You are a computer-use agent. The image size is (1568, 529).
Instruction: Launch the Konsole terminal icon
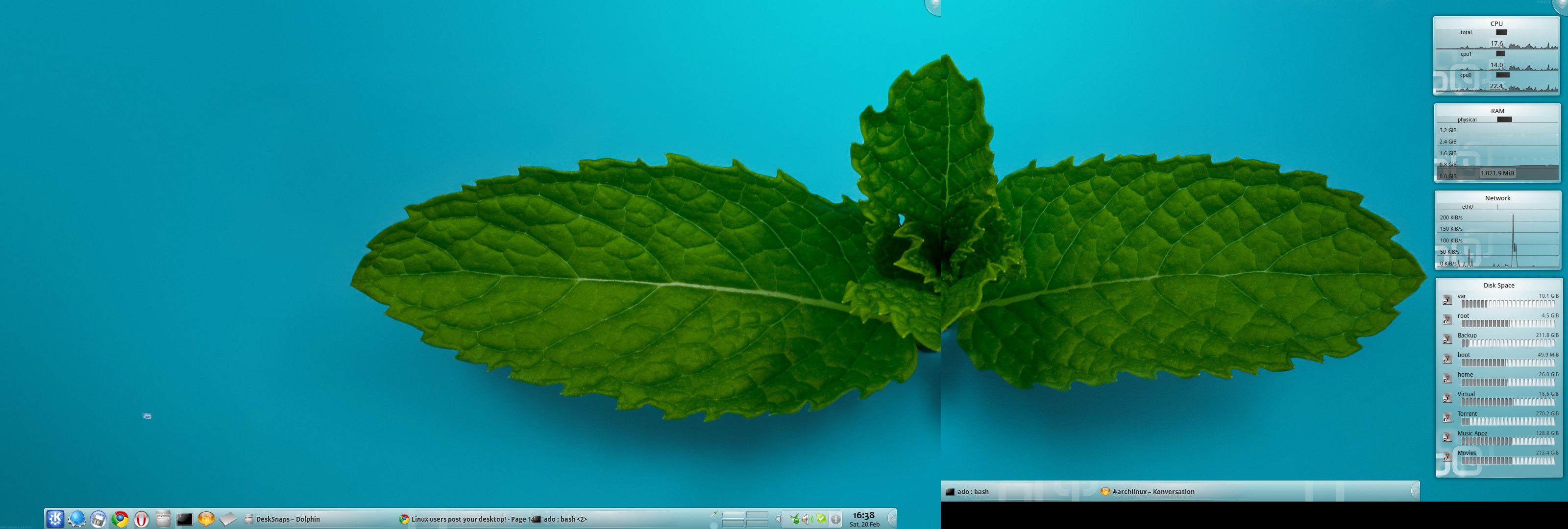184,519
